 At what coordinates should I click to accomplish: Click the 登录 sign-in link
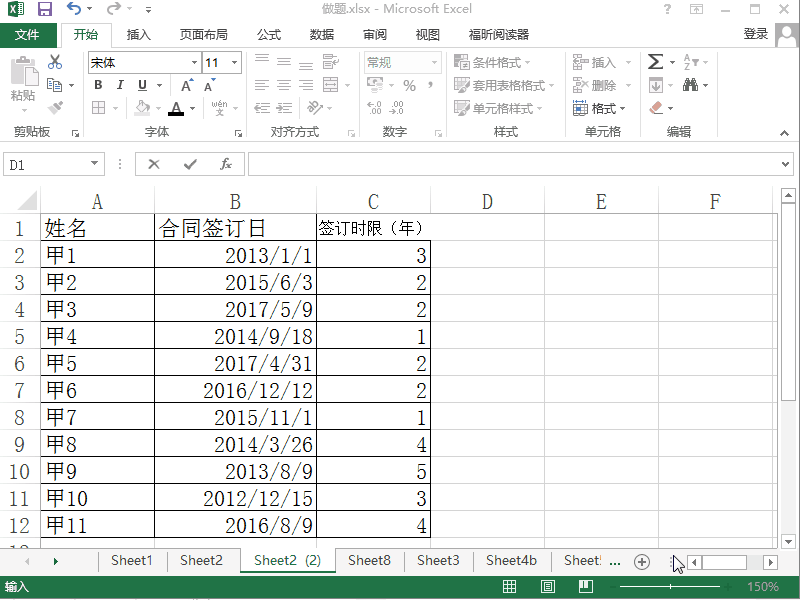click(757, 34)
